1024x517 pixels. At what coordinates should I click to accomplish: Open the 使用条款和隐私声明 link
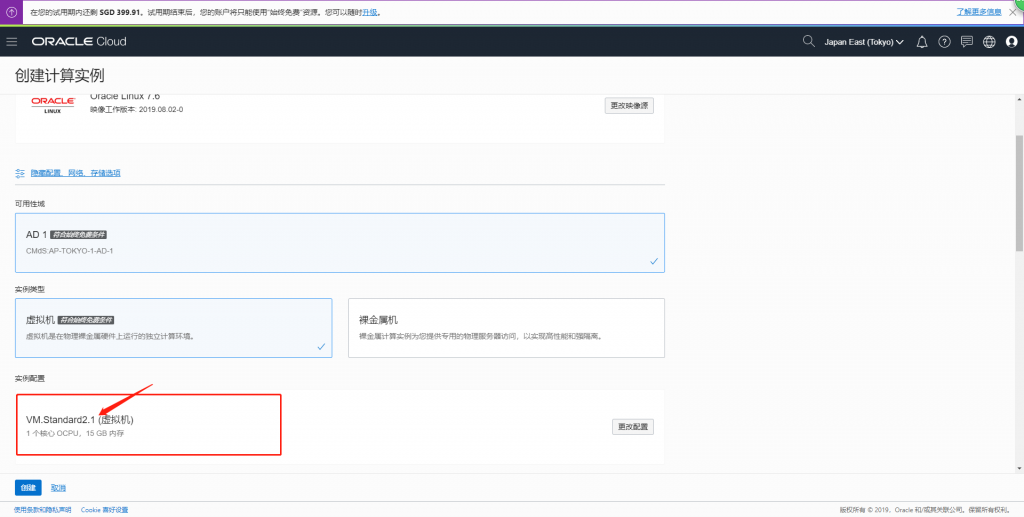pos(42,510)
